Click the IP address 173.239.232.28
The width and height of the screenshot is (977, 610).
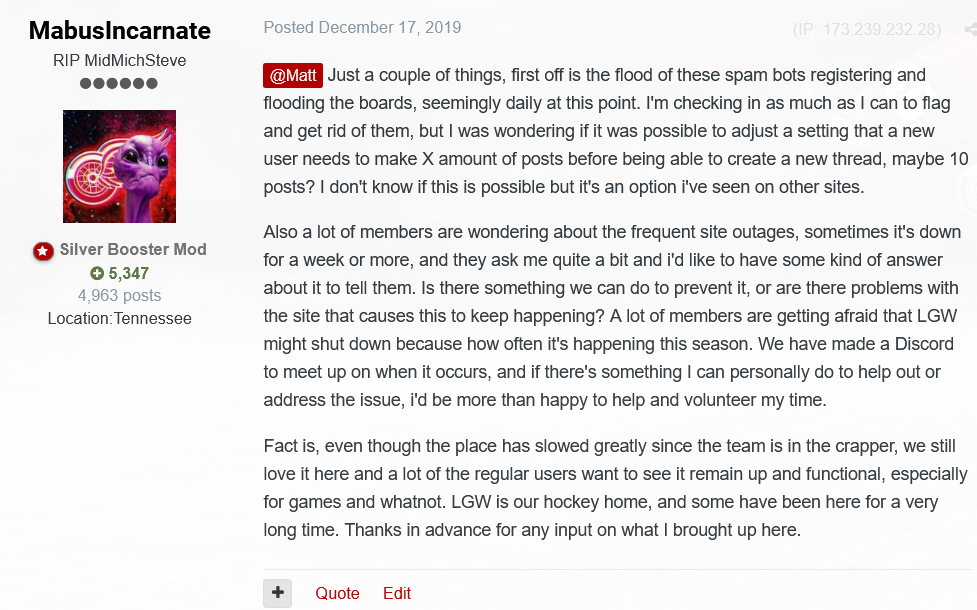pyautogui.click(x=867, y=29)
